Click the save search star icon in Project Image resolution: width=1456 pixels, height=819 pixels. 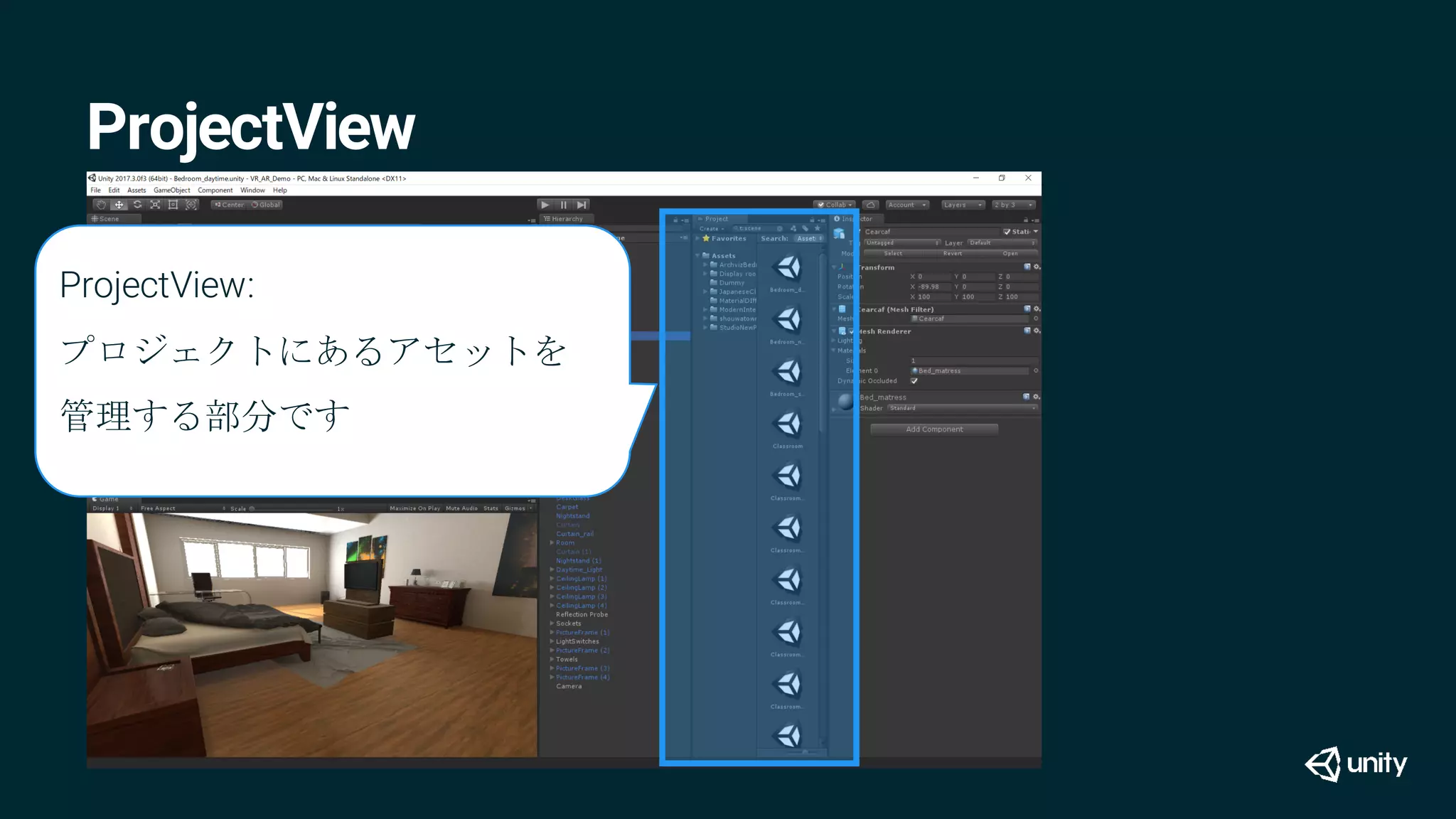[818, 229]
